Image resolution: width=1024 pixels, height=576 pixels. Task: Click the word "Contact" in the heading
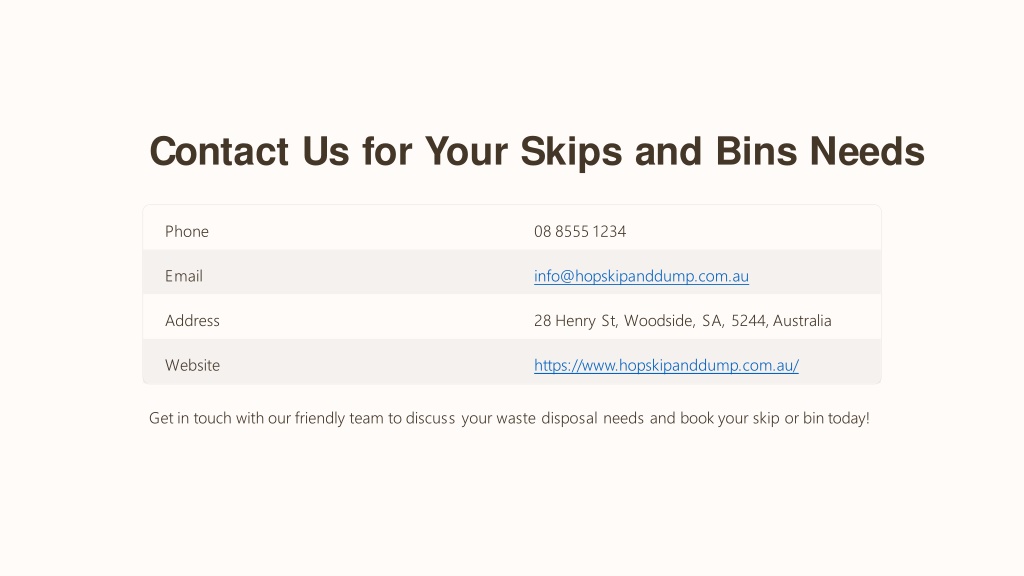(x=219, y=152)
